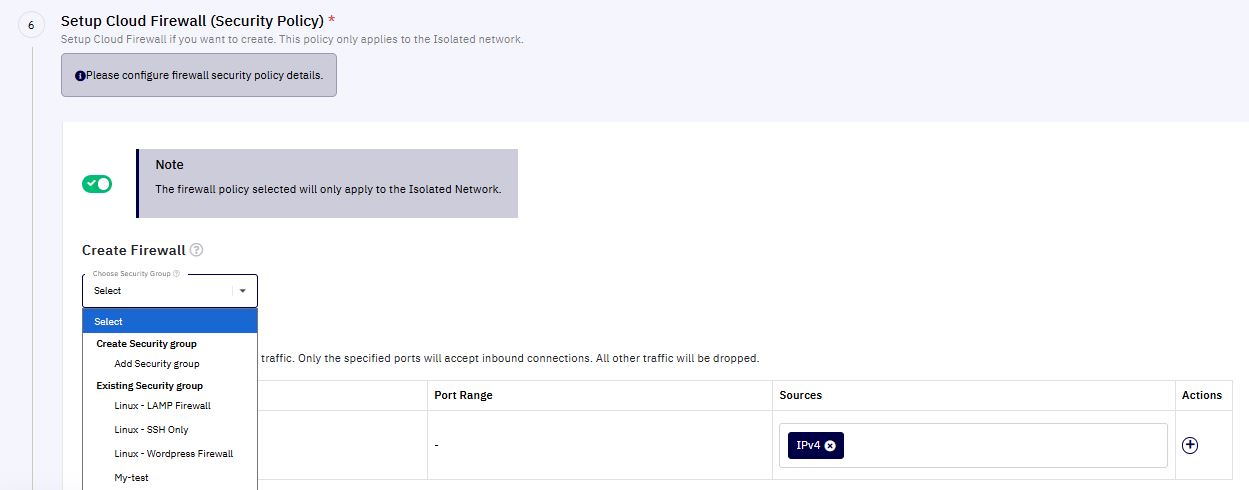The image size is (1249, 490).
Task: Select Linux - SSH Only group
Action: pyautogui.click(x=152, y=430)
